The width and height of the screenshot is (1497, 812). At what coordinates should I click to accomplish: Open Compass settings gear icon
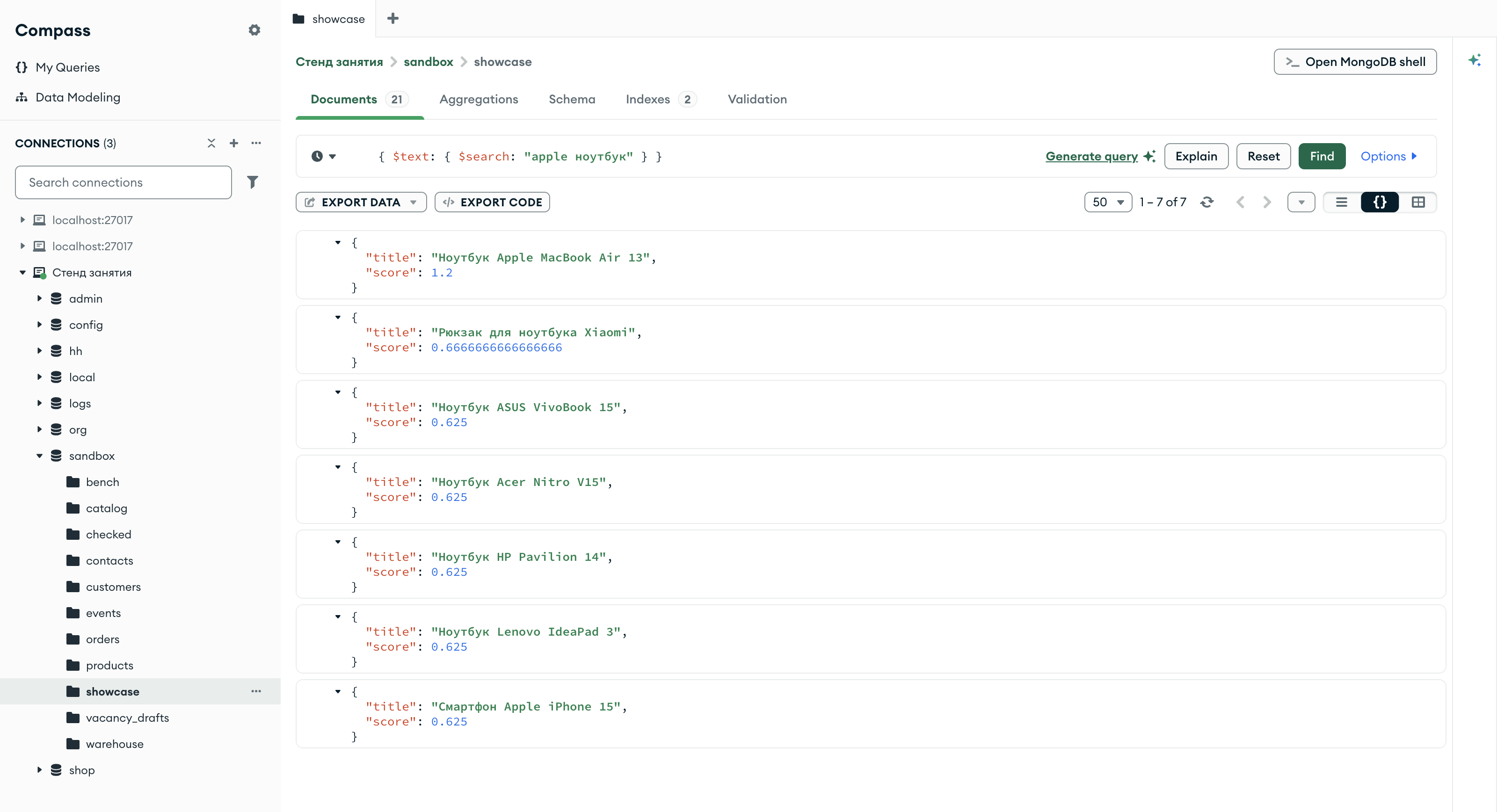pos(254,30)
